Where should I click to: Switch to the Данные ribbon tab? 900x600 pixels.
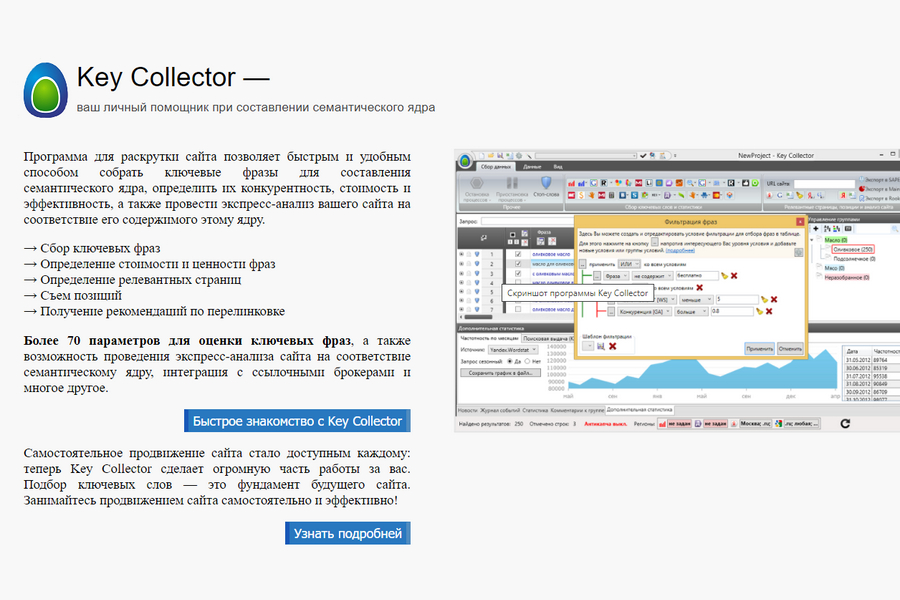coord(532,166)
